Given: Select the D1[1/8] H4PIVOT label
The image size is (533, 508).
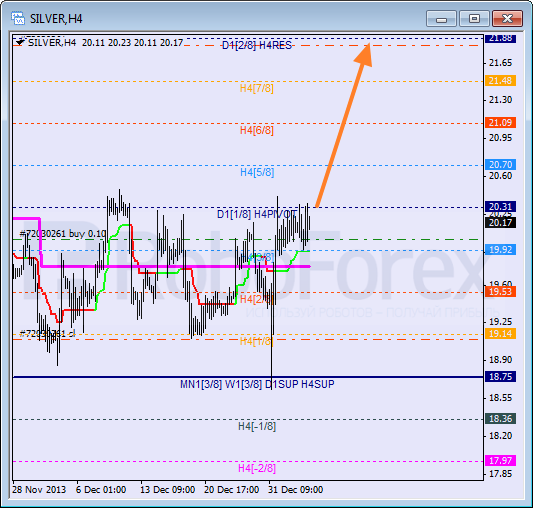Looking at the screenshot, I should click(257, 214).
